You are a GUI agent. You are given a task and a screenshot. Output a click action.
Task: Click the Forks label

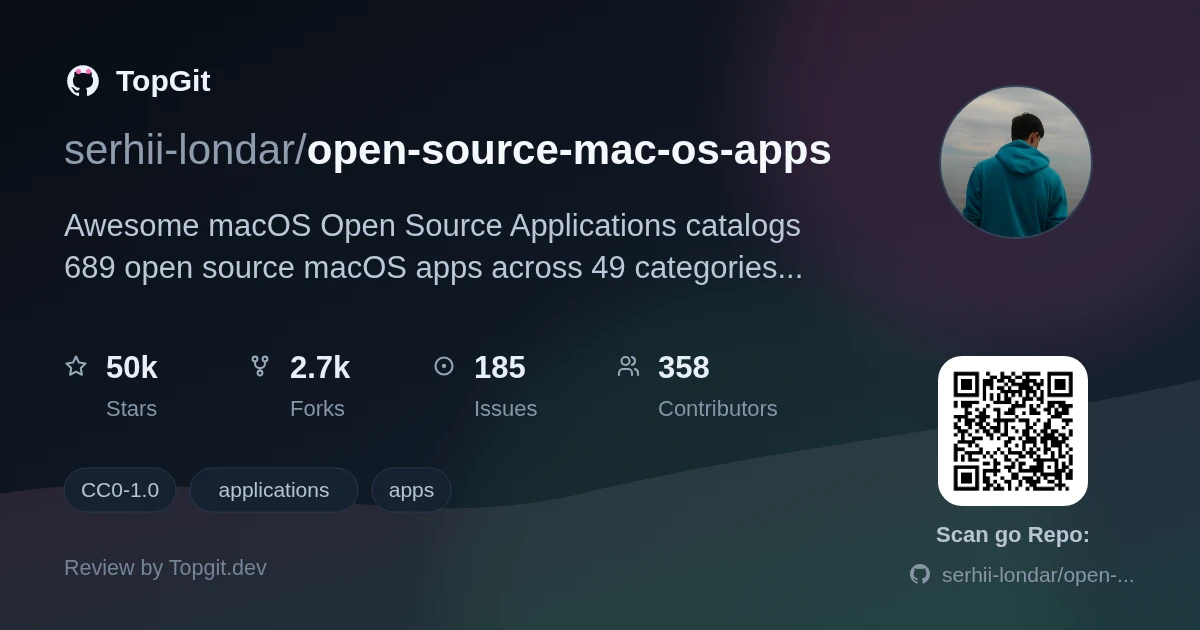point(317,409)
